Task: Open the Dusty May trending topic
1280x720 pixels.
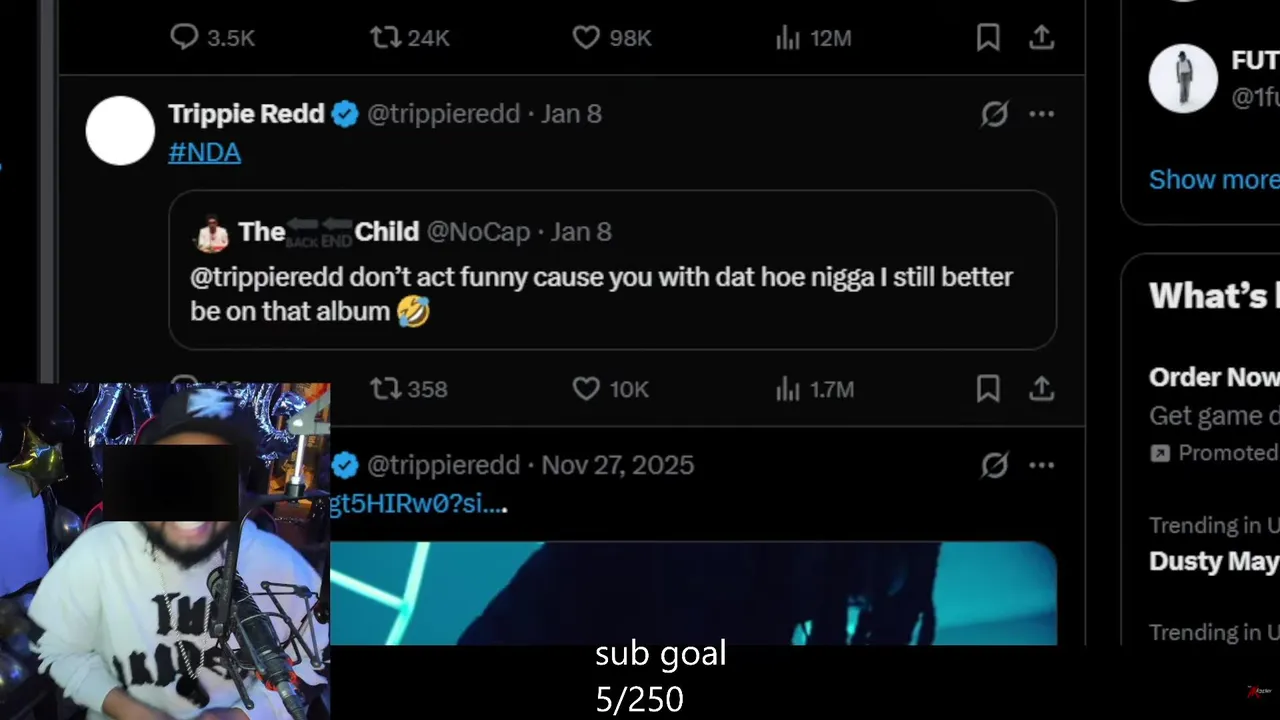Action: click(x=1214, y=561)
